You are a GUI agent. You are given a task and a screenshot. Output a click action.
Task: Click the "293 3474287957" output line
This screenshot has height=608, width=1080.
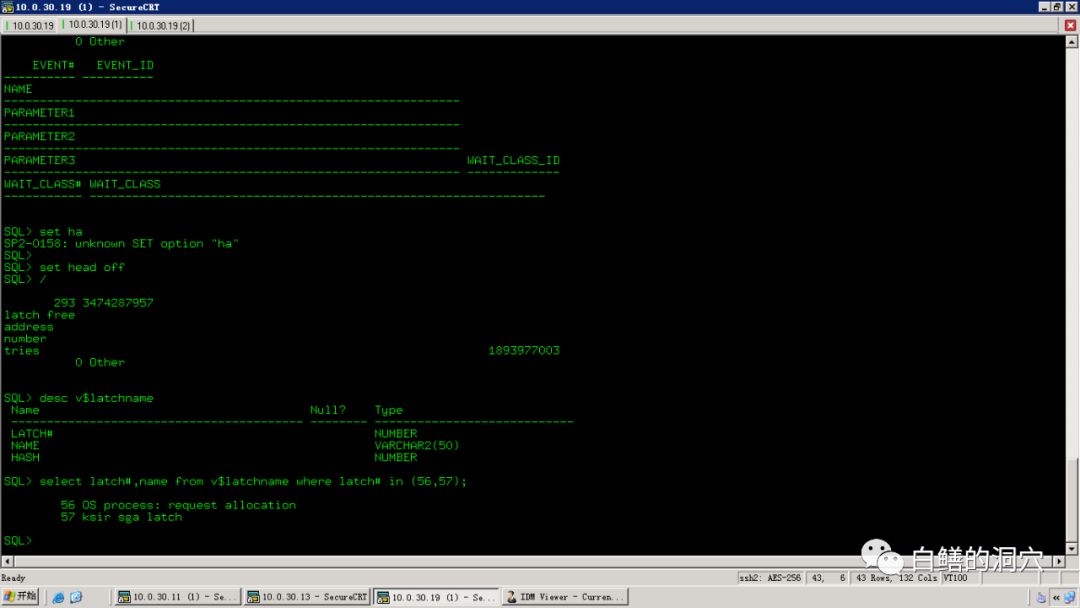click(103, 303)
